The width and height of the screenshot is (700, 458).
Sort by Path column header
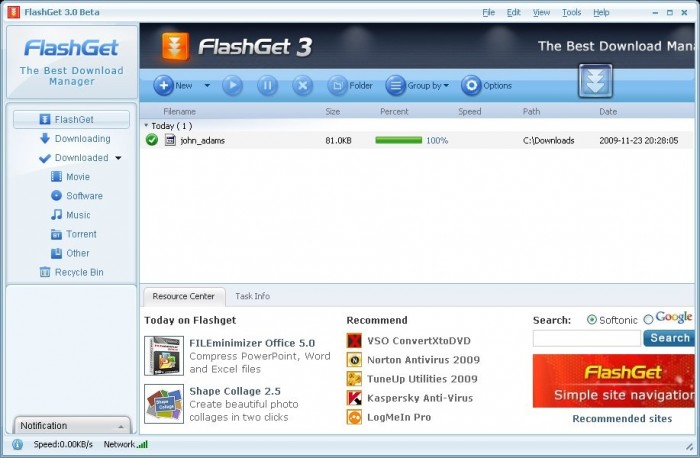point(531,112)
